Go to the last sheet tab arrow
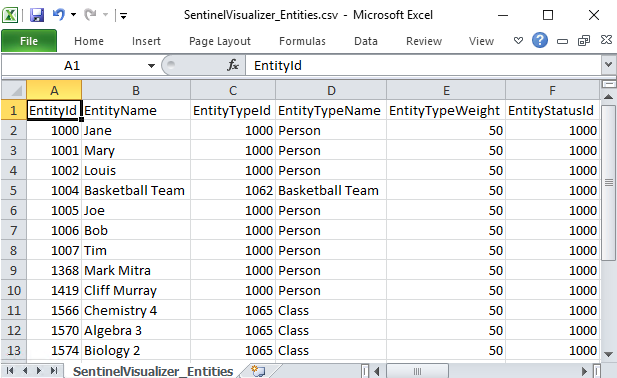This screenshot has height=378, width=617. 54,371
